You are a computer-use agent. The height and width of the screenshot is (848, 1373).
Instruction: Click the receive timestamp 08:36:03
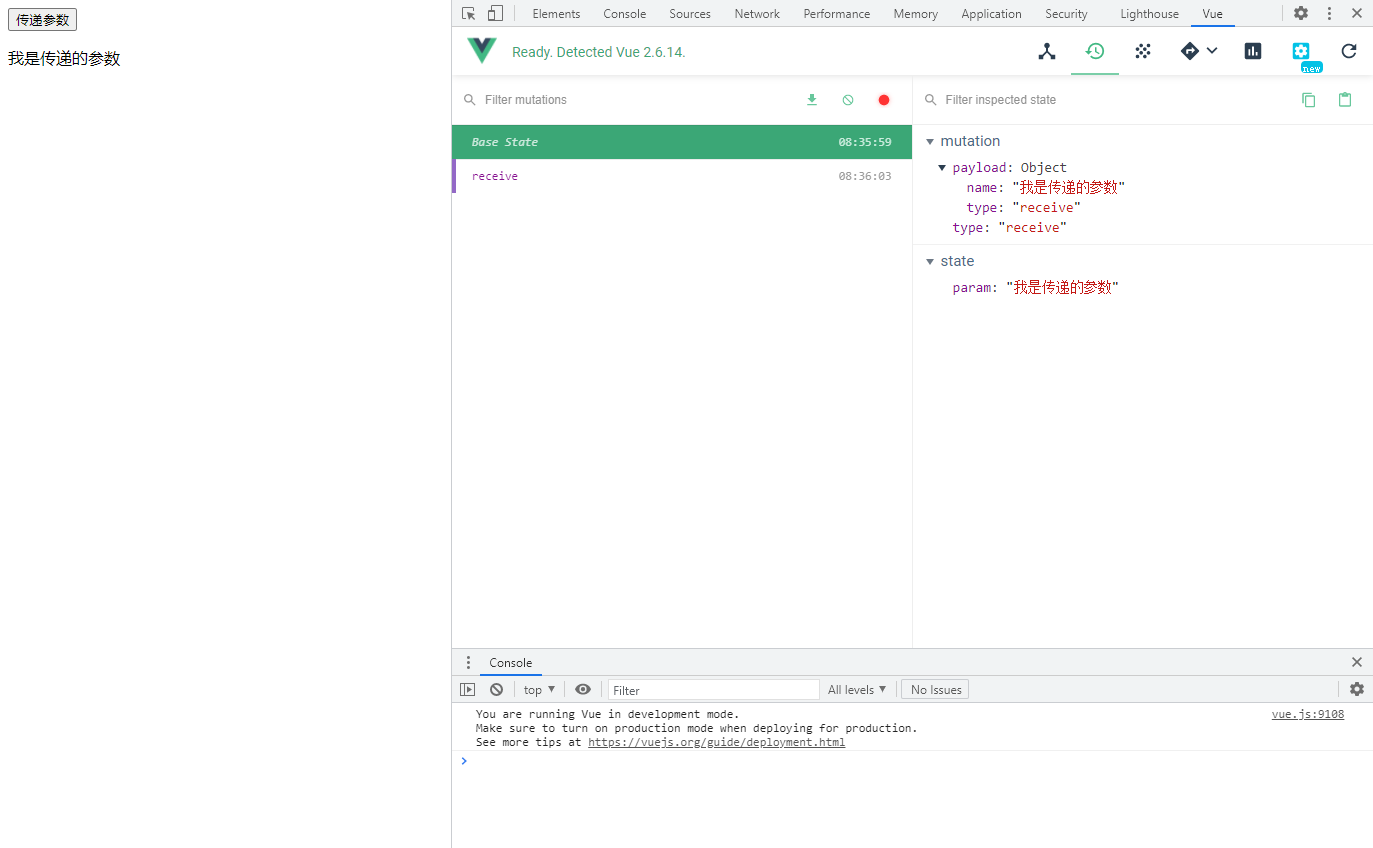tap(865, 176)
